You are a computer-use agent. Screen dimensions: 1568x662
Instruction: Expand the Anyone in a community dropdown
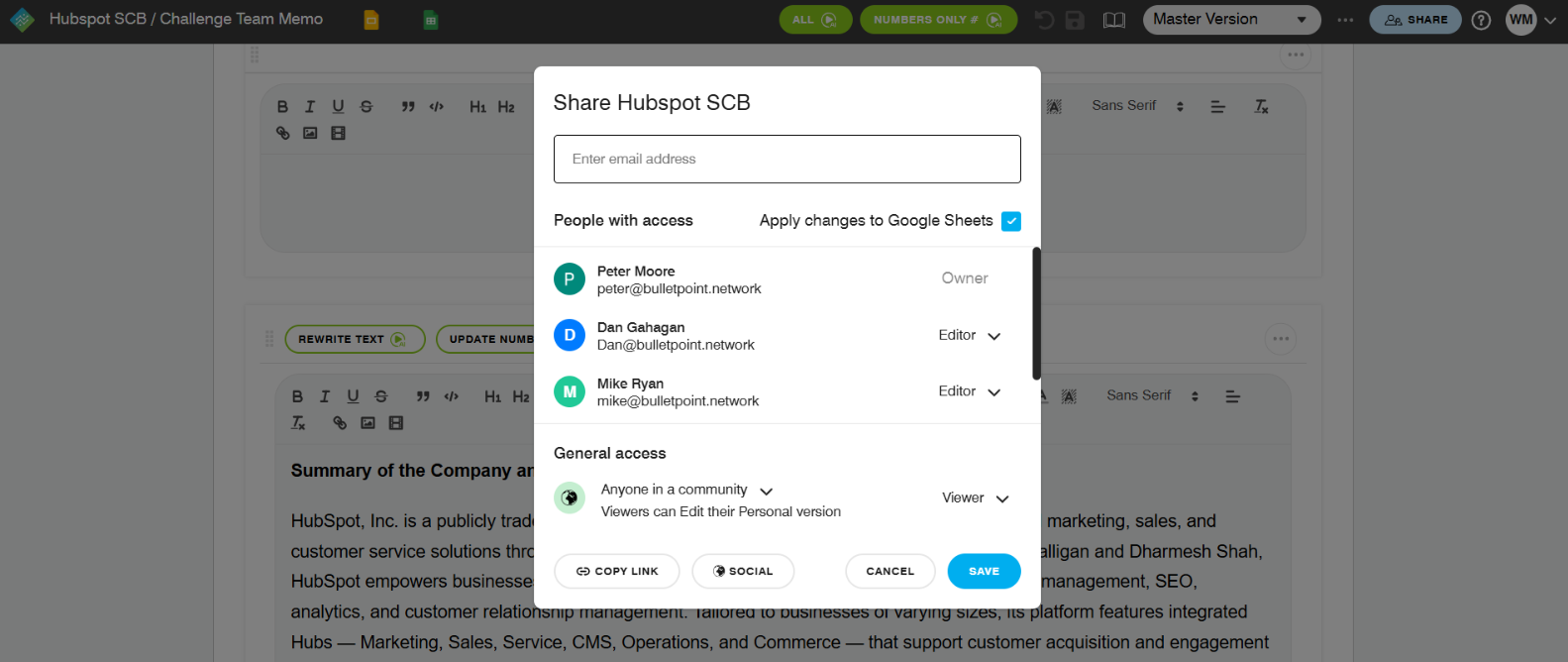(686, 490)
